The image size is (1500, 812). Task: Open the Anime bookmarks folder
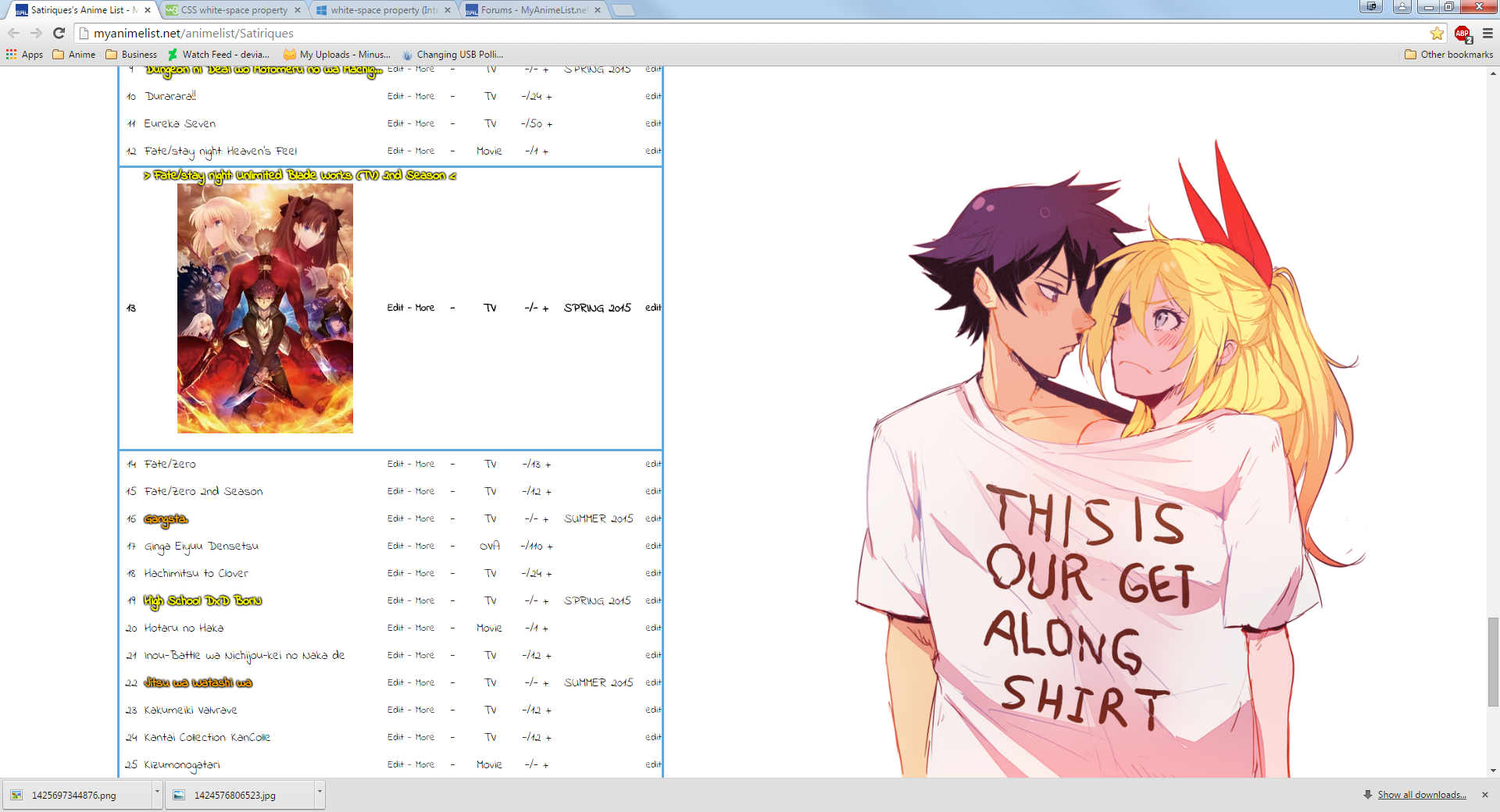[x=74, y=55]
